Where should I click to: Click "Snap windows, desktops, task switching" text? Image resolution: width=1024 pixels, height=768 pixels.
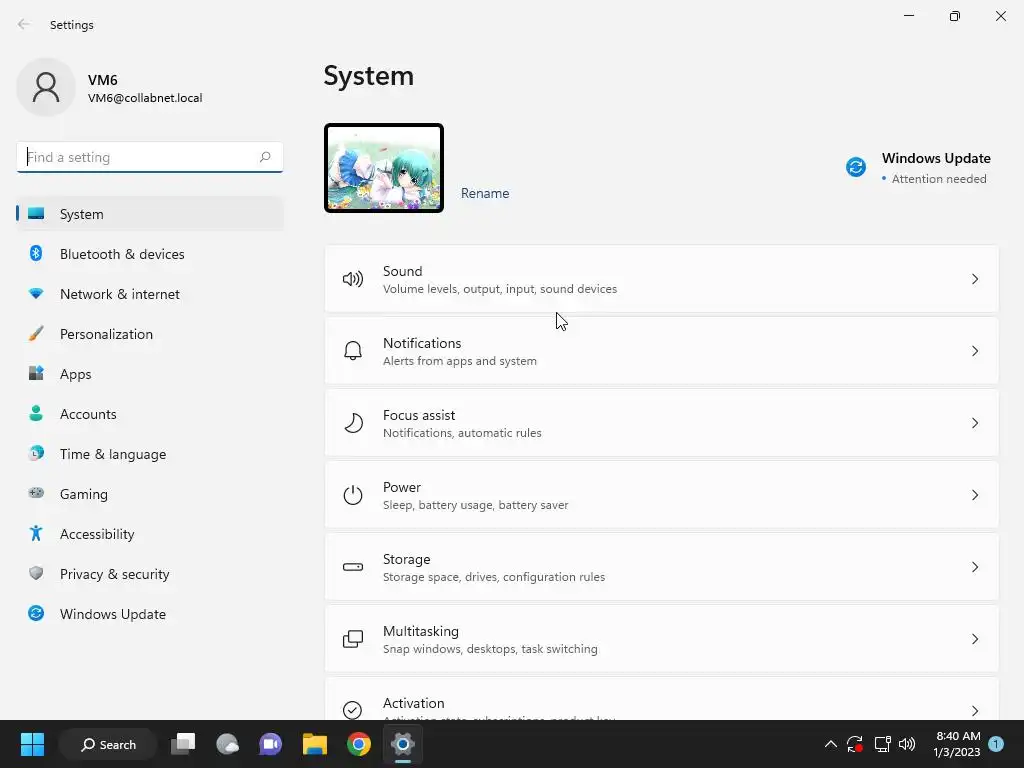[490, 648]
